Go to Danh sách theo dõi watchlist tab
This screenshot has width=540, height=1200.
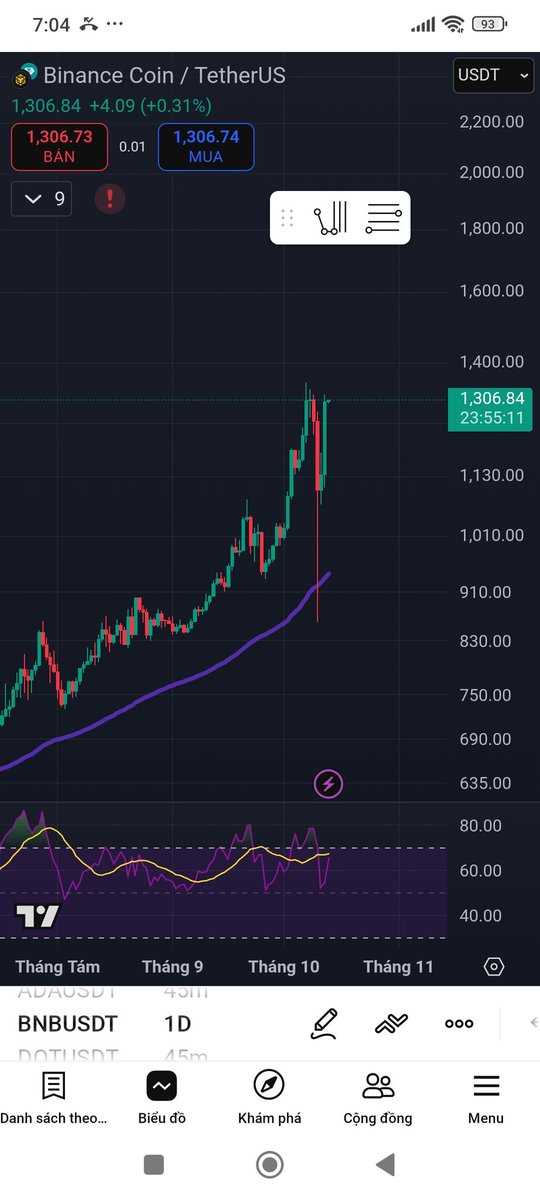(x=53, y=1097)
